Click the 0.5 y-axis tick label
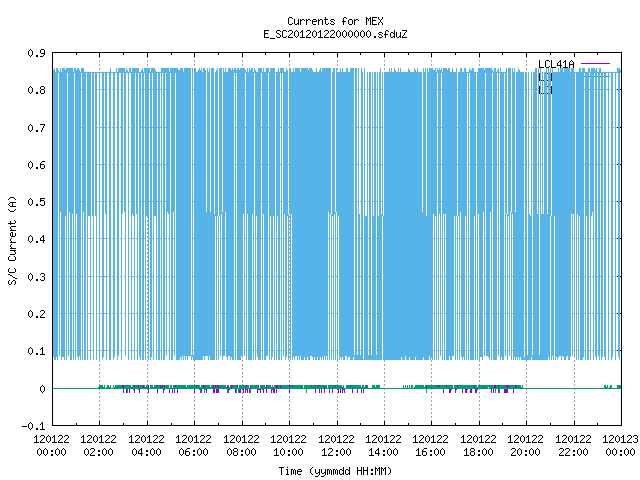Image resolution: width=640 pixels, height=480 pixels. [x=36, y=202]
